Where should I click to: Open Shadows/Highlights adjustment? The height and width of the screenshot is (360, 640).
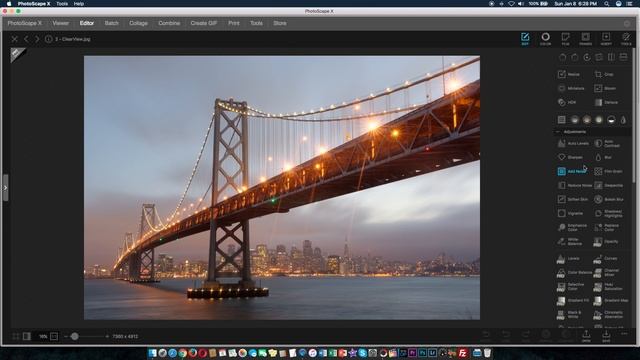coord(609,213)
